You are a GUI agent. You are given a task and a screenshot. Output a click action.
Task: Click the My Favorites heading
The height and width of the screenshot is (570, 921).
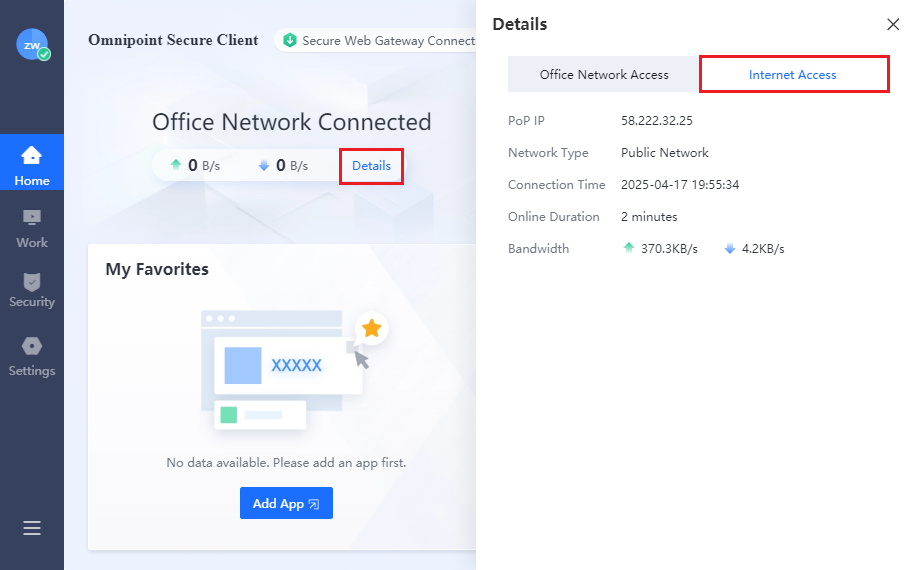(x=157, y=269)
